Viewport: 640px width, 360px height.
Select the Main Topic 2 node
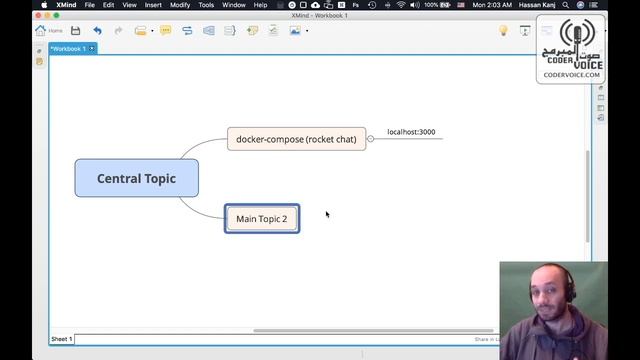[x=262, y=219]
